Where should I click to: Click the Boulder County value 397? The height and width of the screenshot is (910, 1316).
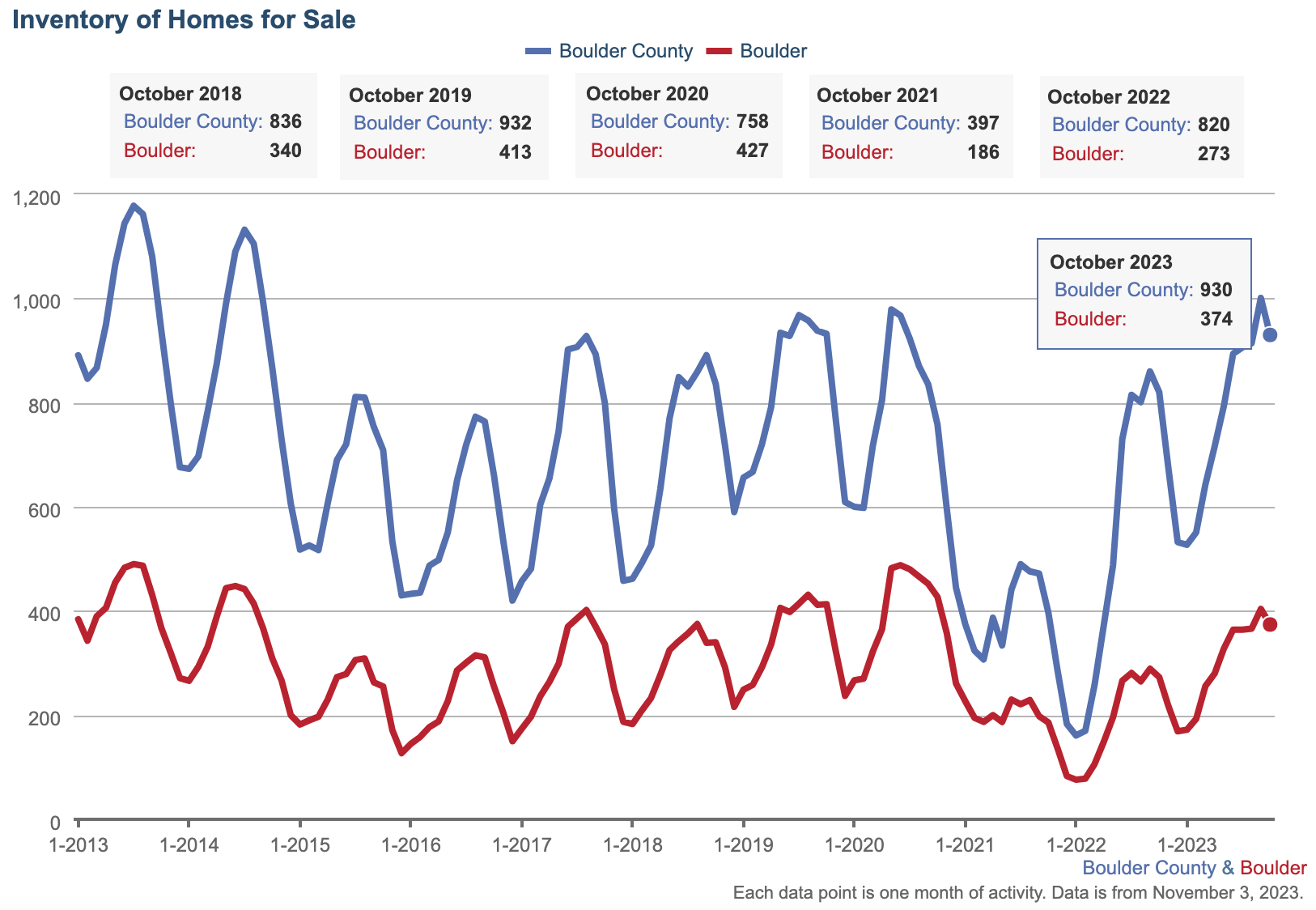click(x=983, y=123)
